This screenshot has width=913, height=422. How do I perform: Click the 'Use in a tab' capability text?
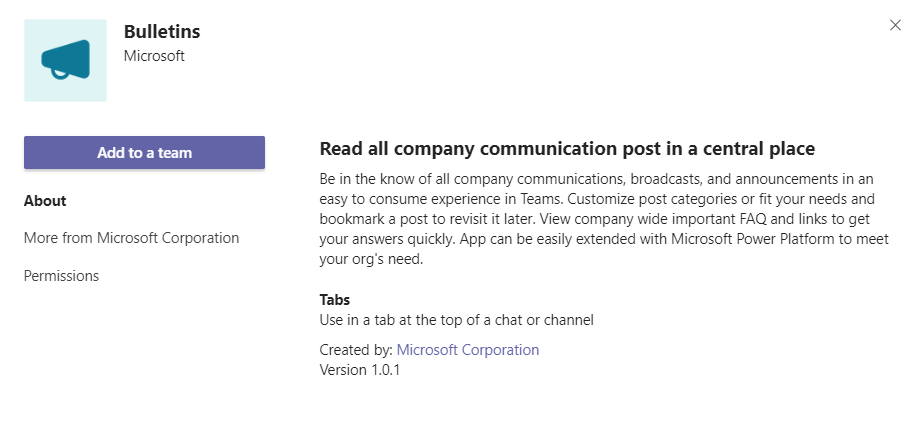point(456,320)
